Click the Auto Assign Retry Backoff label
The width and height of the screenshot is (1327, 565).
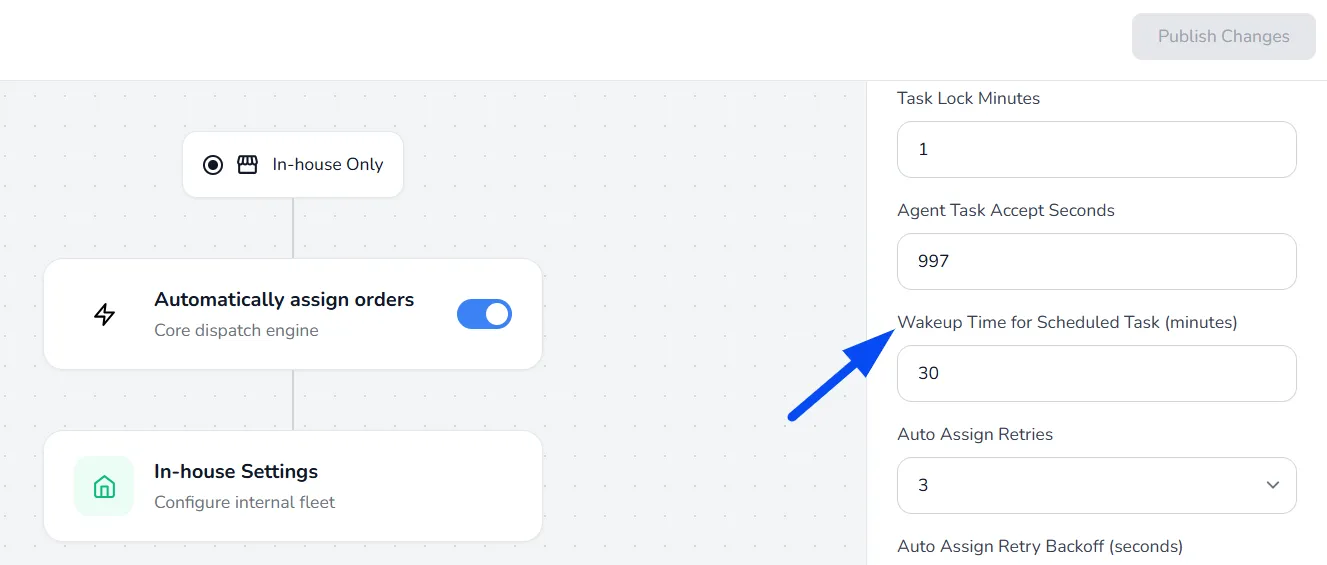(1040, 546)
